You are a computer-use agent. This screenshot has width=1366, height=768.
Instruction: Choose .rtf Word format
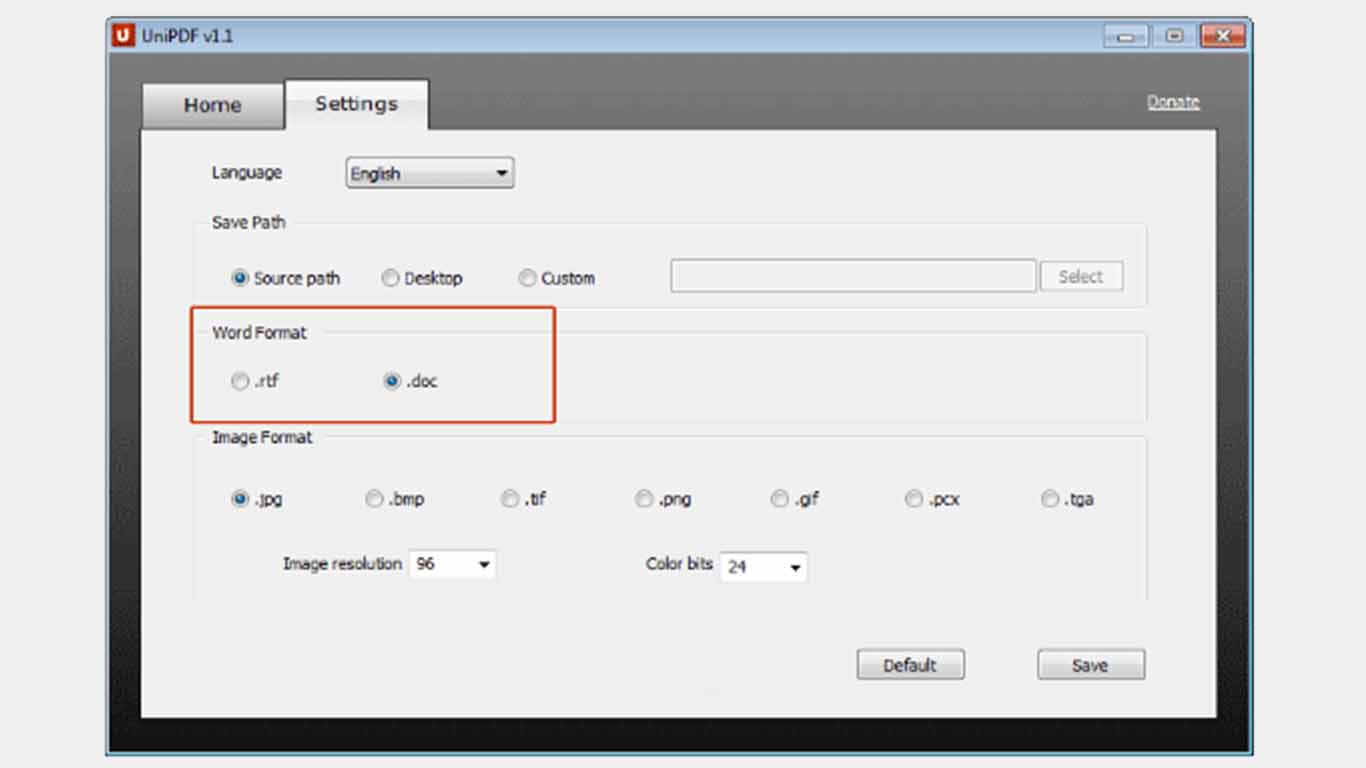(255, 381)
